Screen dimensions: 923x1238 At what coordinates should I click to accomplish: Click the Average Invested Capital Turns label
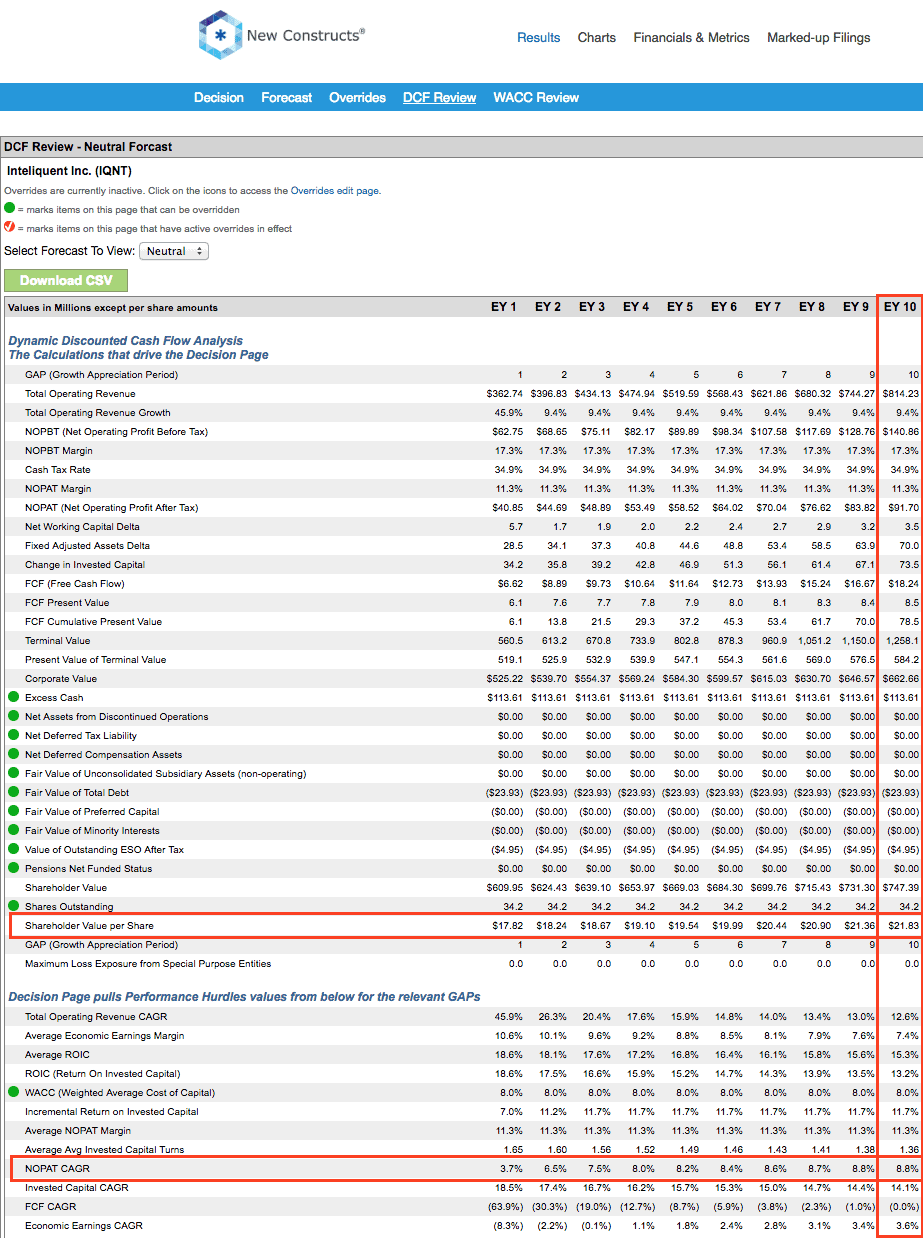[105, 1149]
